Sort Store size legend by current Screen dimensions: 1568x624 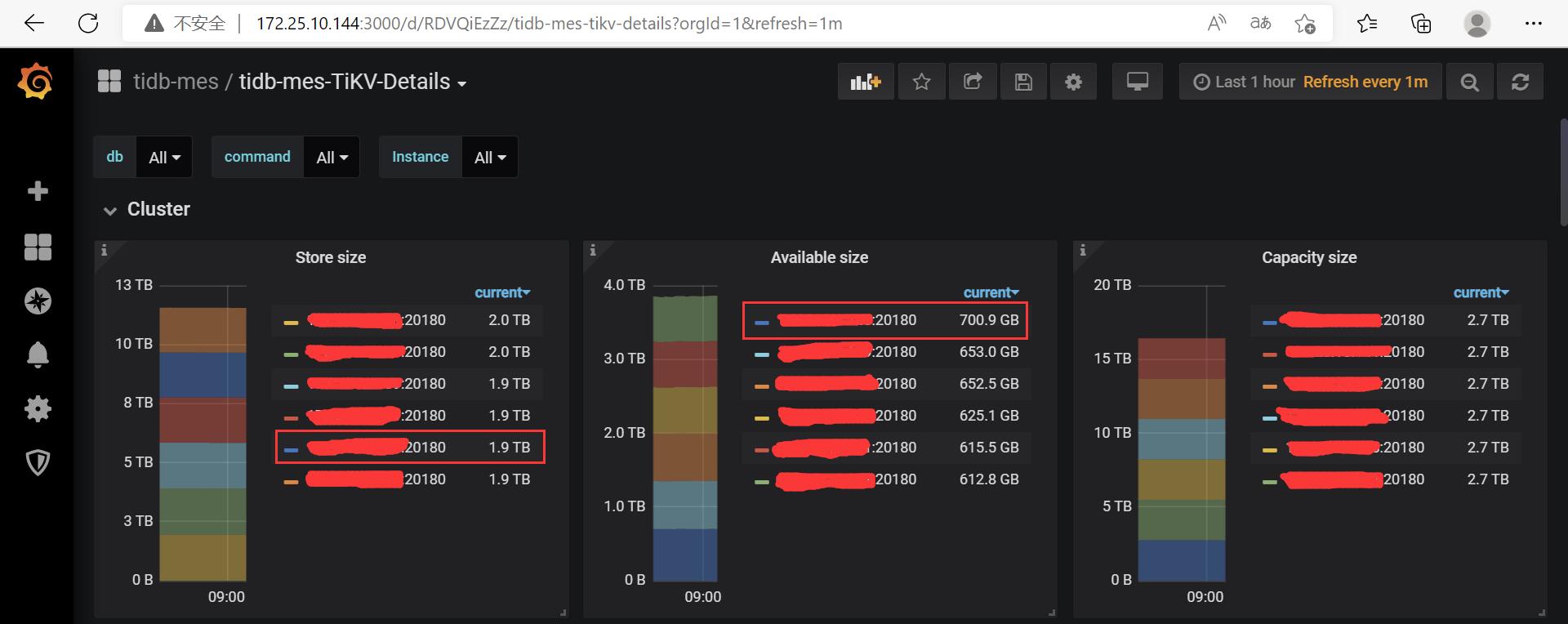(502, 292)
